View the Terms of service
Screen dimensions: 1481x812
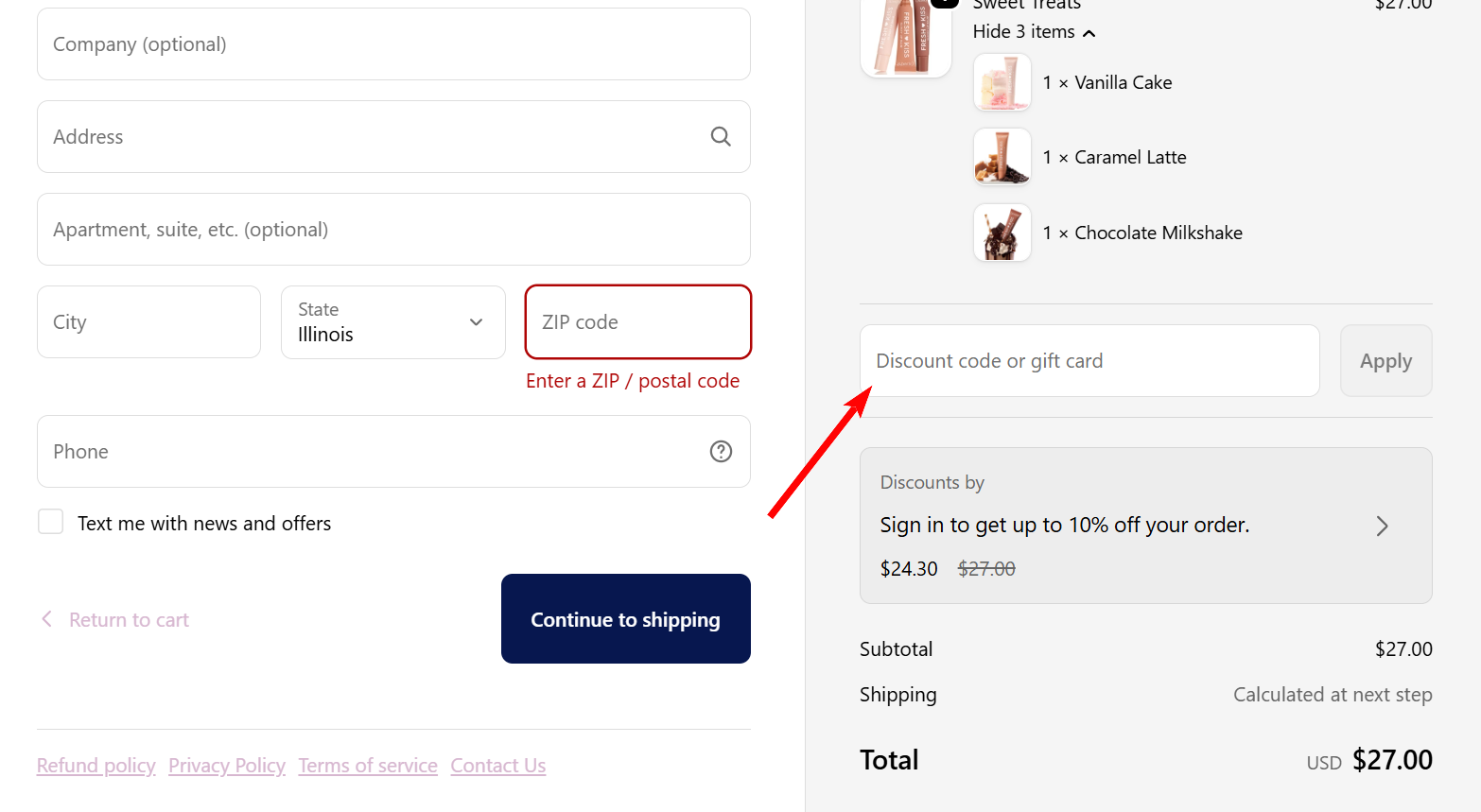(x=367, y=765)
